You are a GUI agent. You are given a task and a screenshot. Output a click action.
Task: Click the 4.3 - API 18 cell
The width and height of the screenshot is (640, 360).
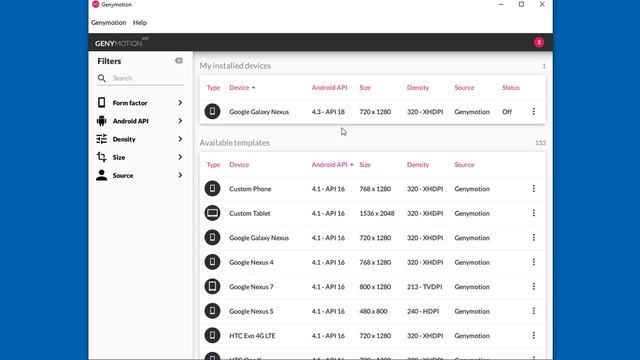coord(328,111)
